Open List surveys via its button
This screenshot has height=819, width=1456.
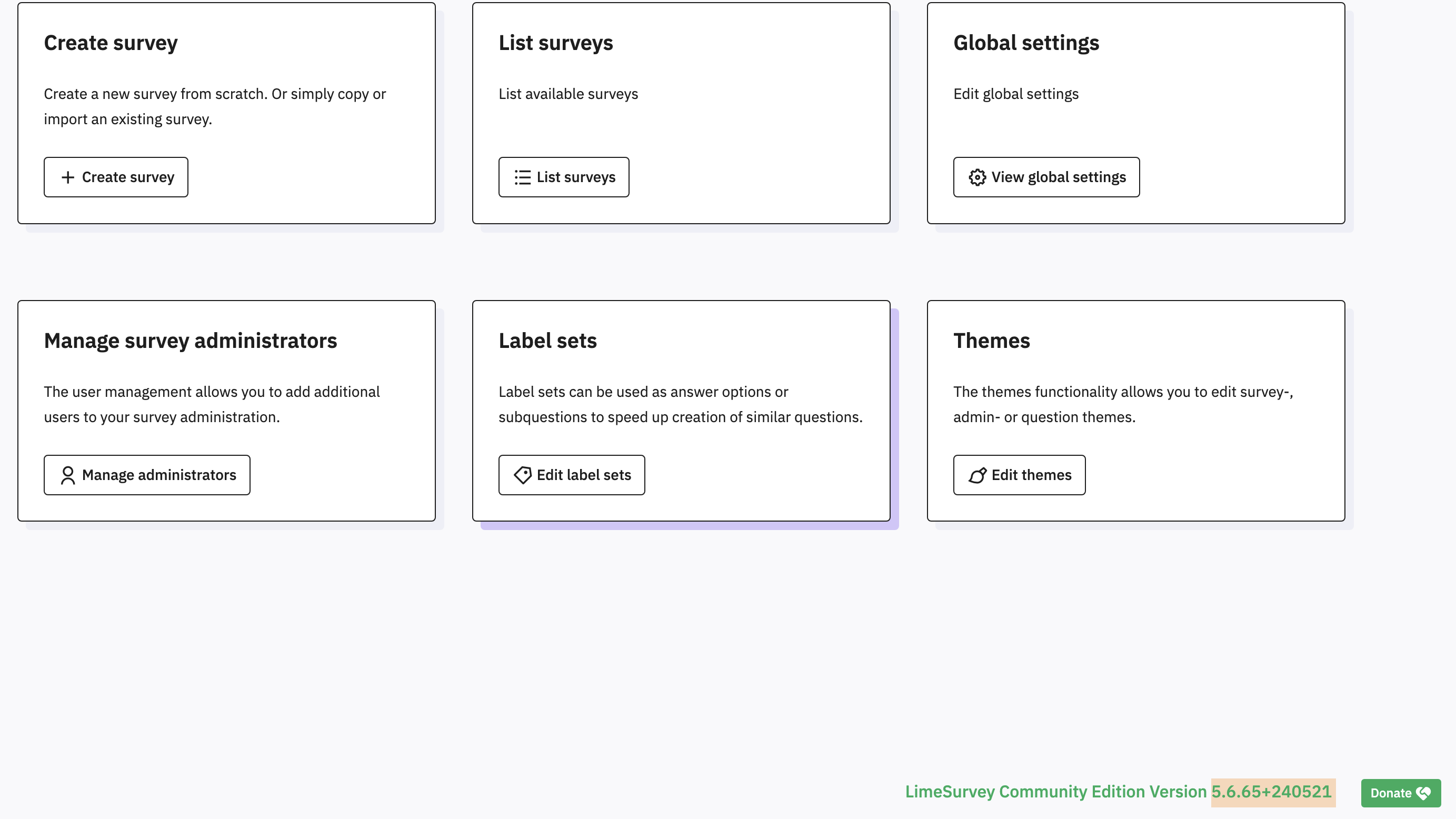[564, 177]
